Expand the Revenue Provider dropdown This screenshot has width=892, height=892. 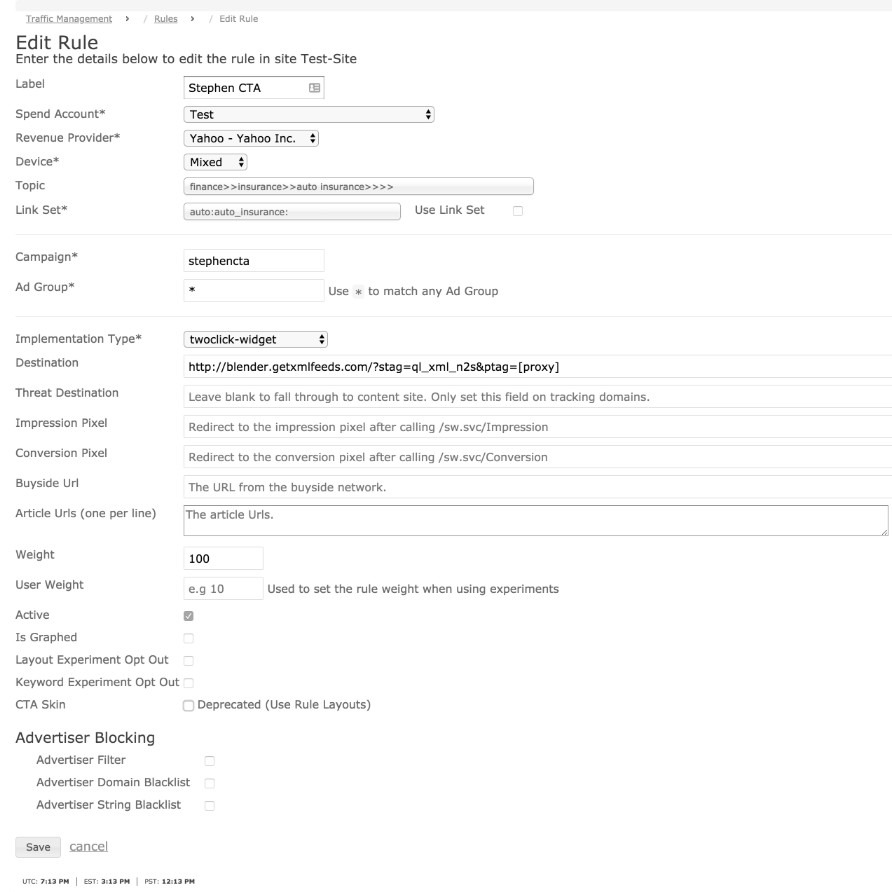[251, 139]
